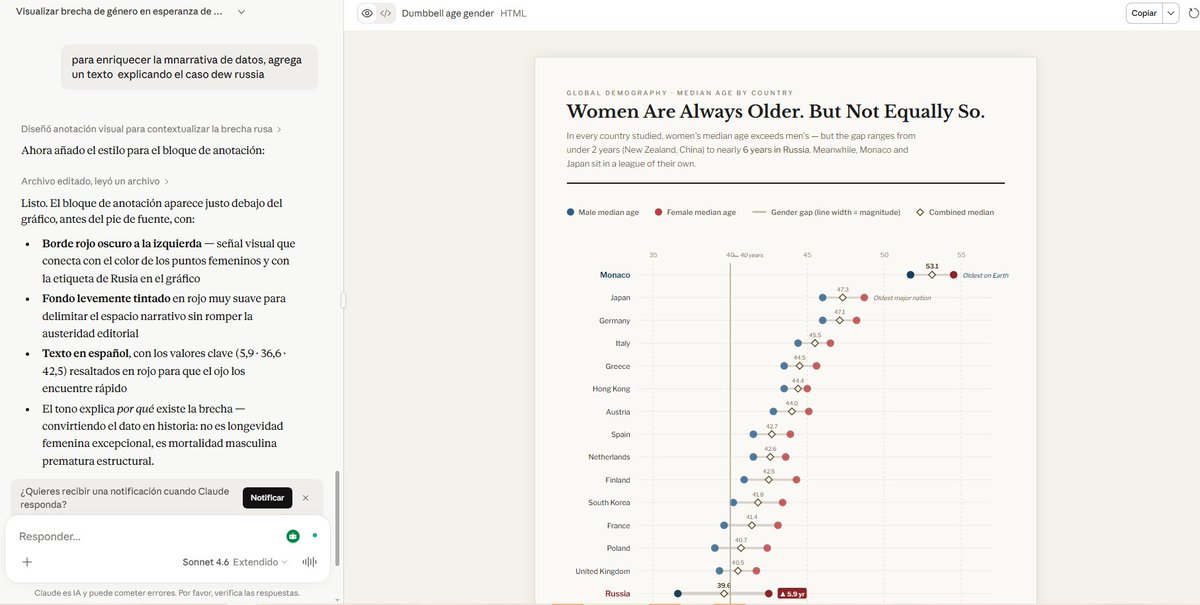Click the United Kingdom row label
The image size is (1200, 605).
603,571
